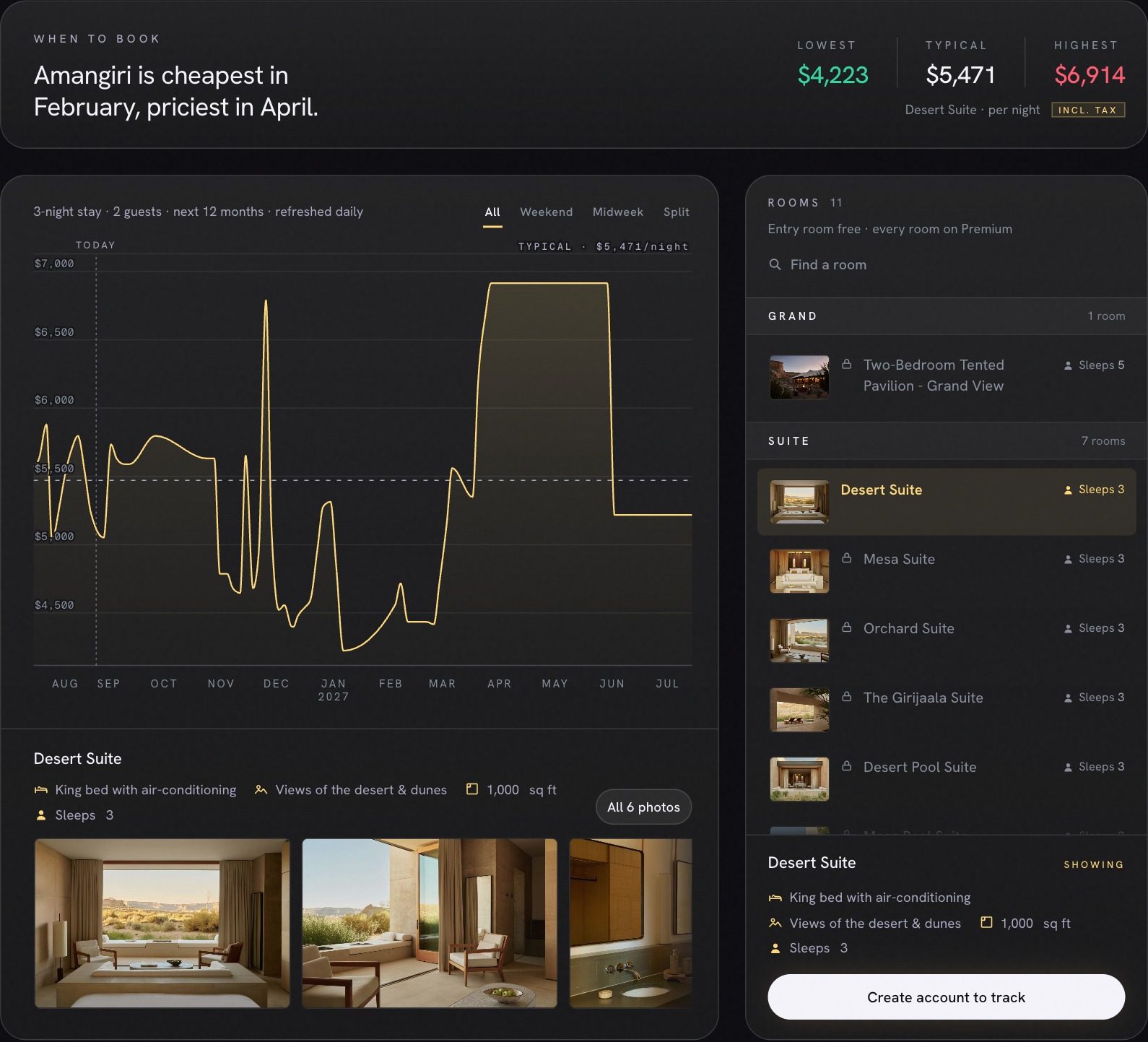Select the Split chart tab
Image resolution: width=1148 pixels, height=1042 pixels.
point(677,212)
